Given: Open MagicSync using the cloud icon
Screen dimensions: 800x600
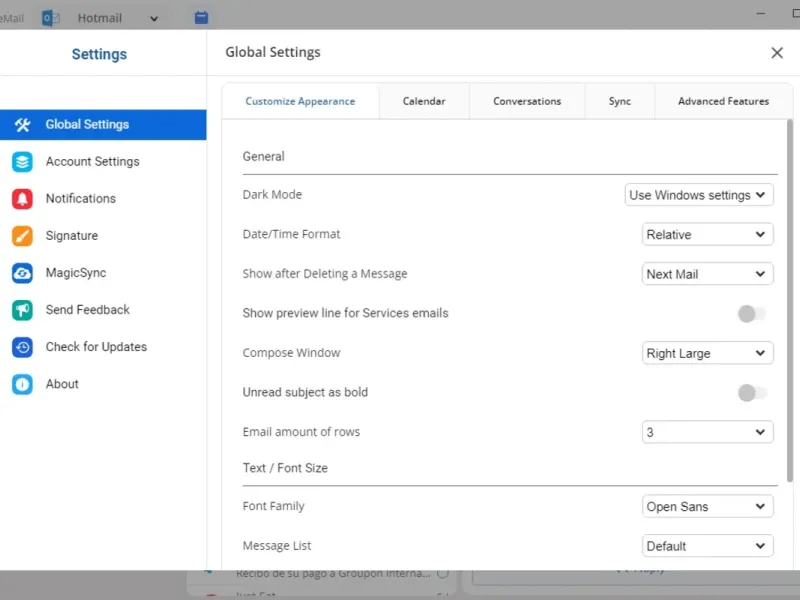Looking at the screenshot, I should click(x=22, y=273).
